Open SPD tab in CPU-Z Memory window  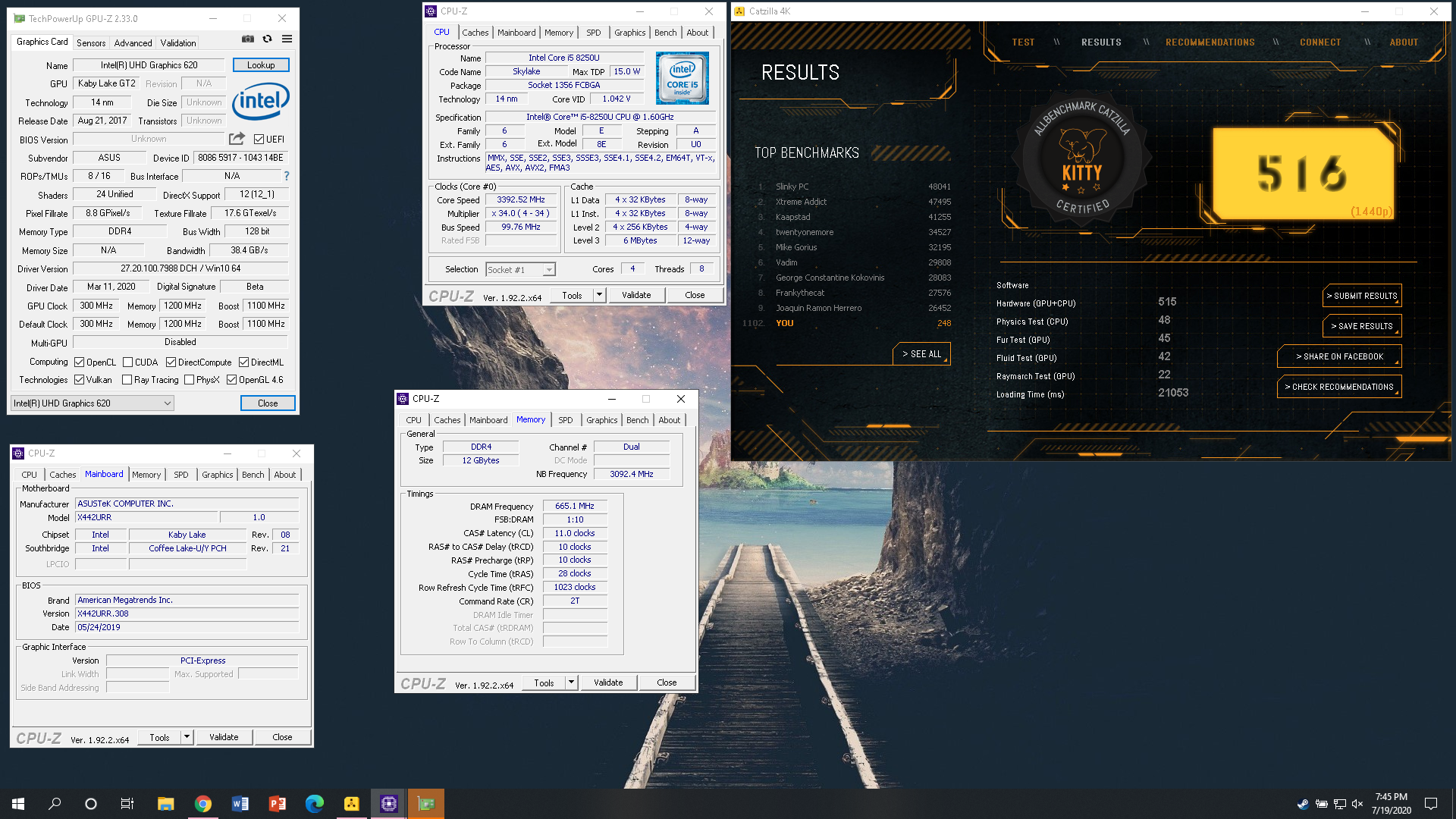[566, 420]
